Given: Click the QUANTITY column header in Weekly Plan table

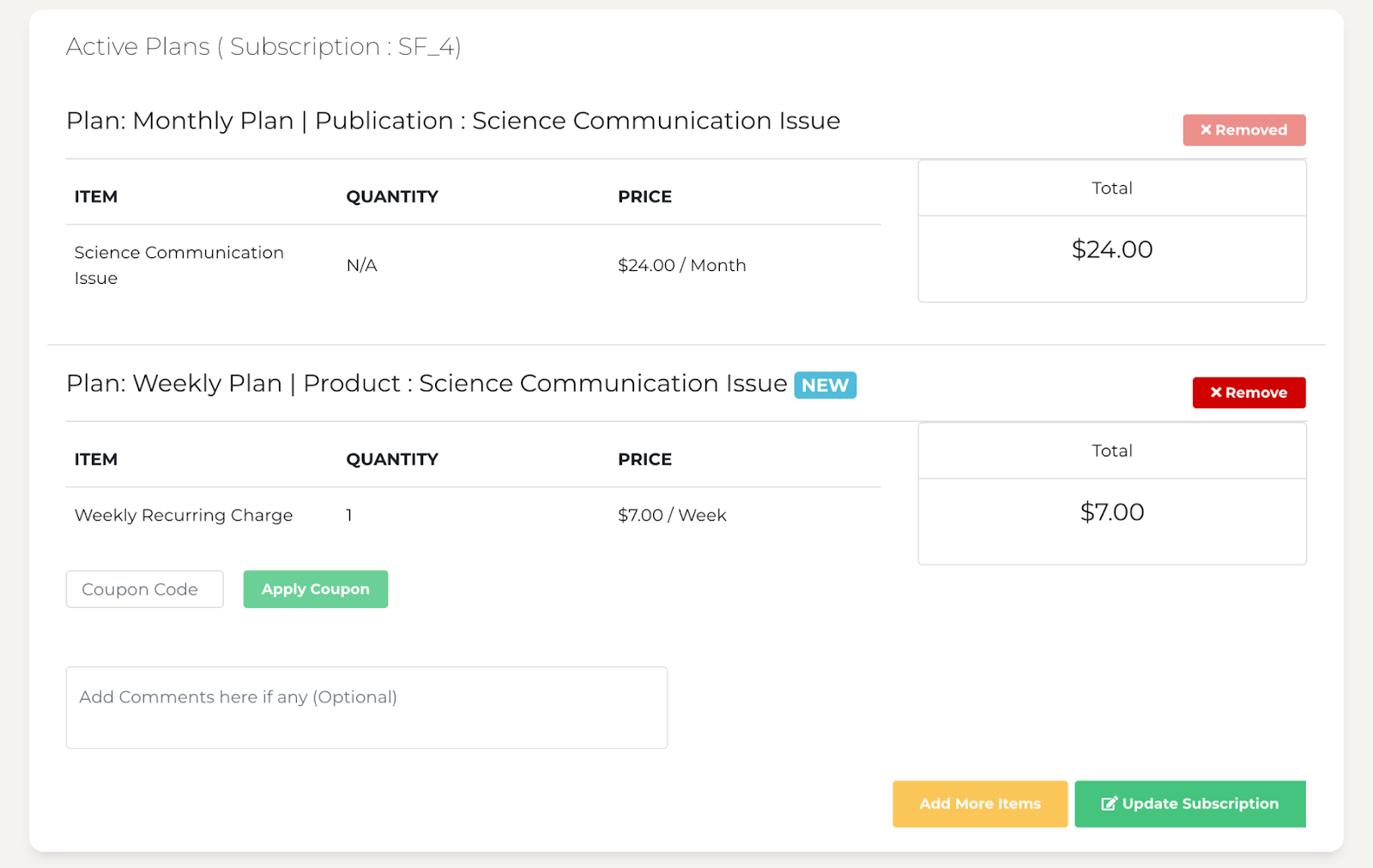Looking at the screenshot, I should [x=391, y=459].
